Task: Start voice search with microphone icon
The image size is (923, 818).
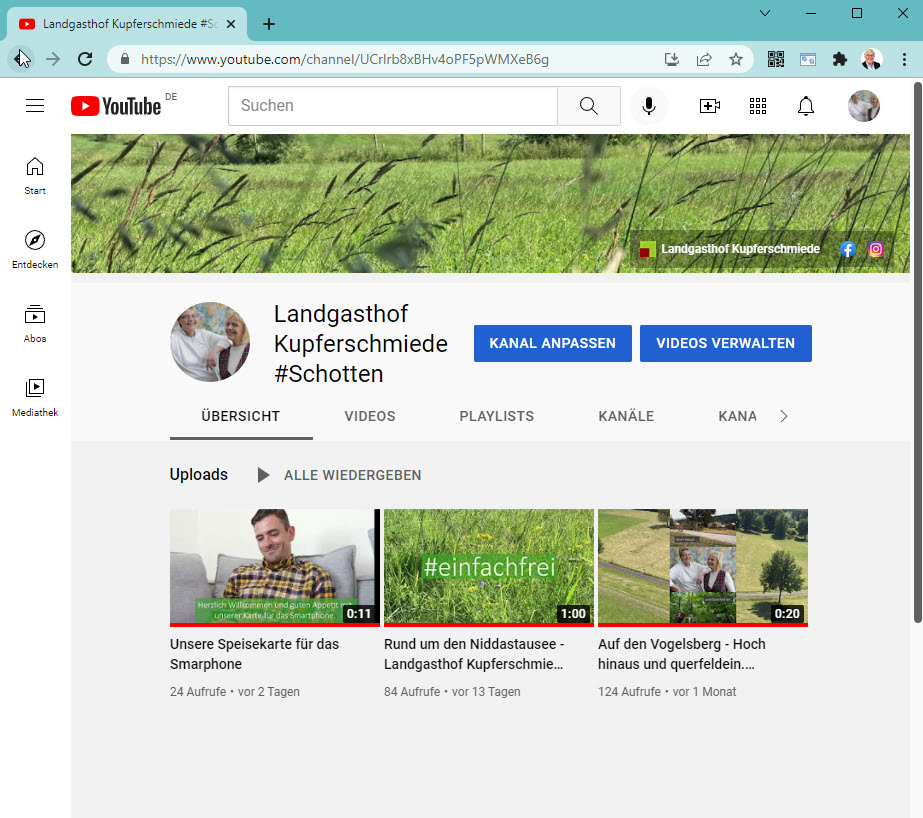Action: click(649, 106)
